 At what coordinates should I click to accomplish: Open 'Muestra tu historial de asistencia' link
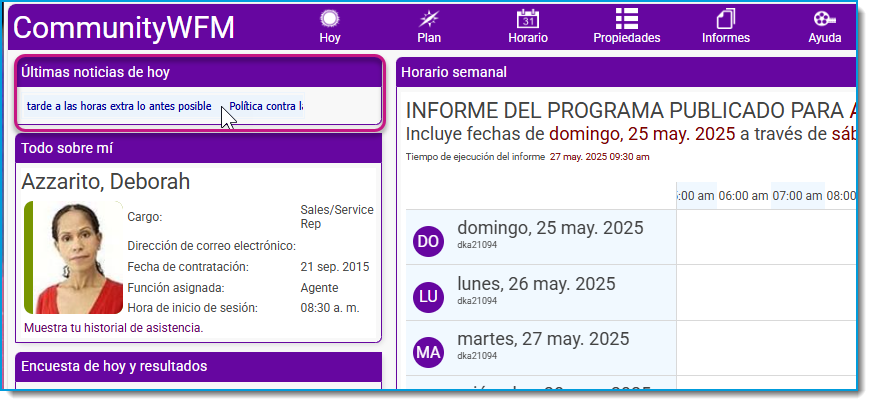(113, 328)
